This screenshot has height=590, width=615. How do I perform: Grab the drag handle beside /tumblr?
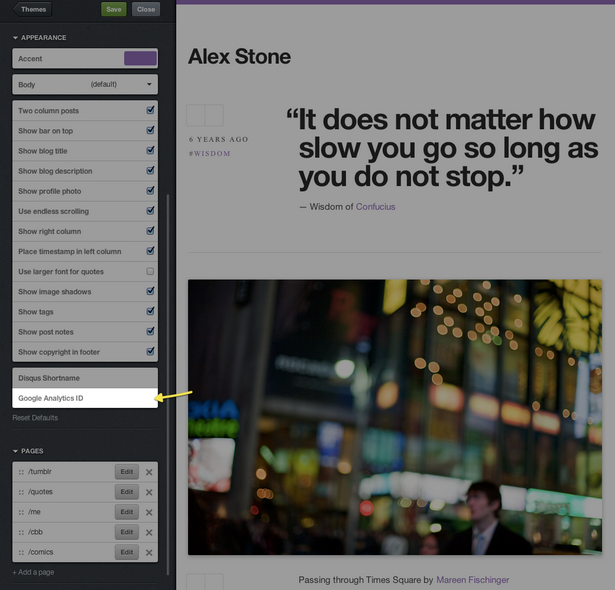coord(20,472)
